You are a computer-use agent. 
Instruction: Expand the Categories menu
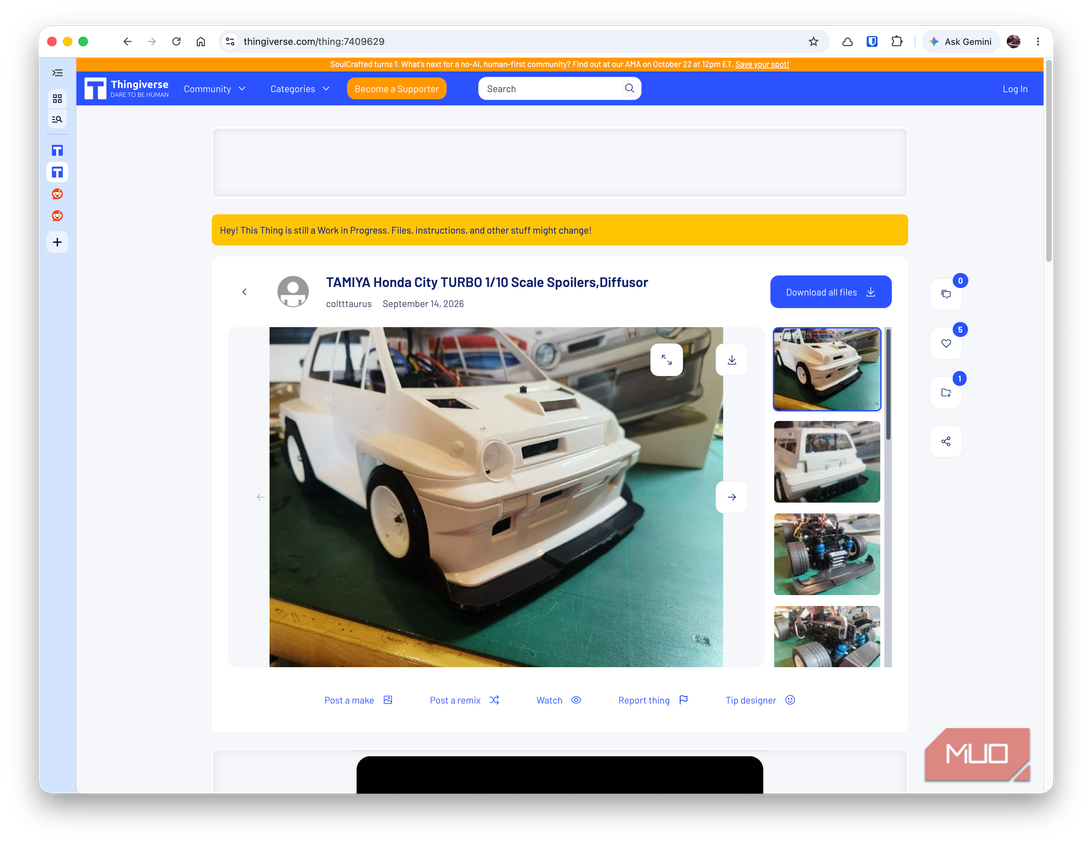click(x=299, y=89)
